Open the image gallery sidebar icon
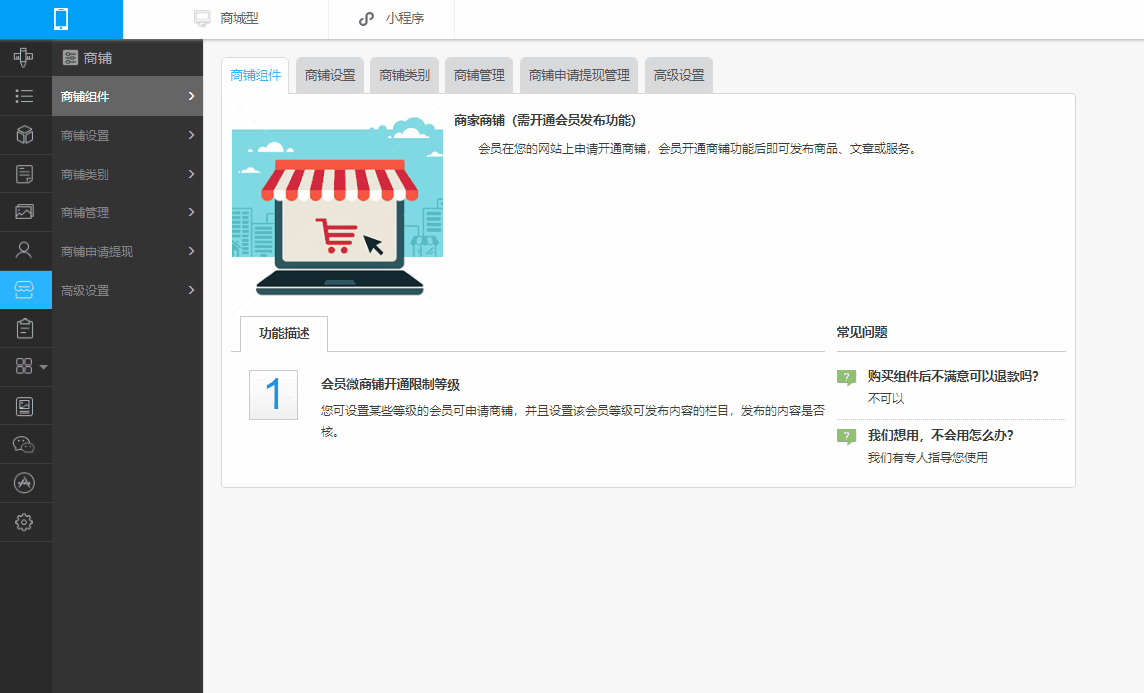The width and height of the screenshot is (1144, 693). pyautogui.click(x=24, y=212)
